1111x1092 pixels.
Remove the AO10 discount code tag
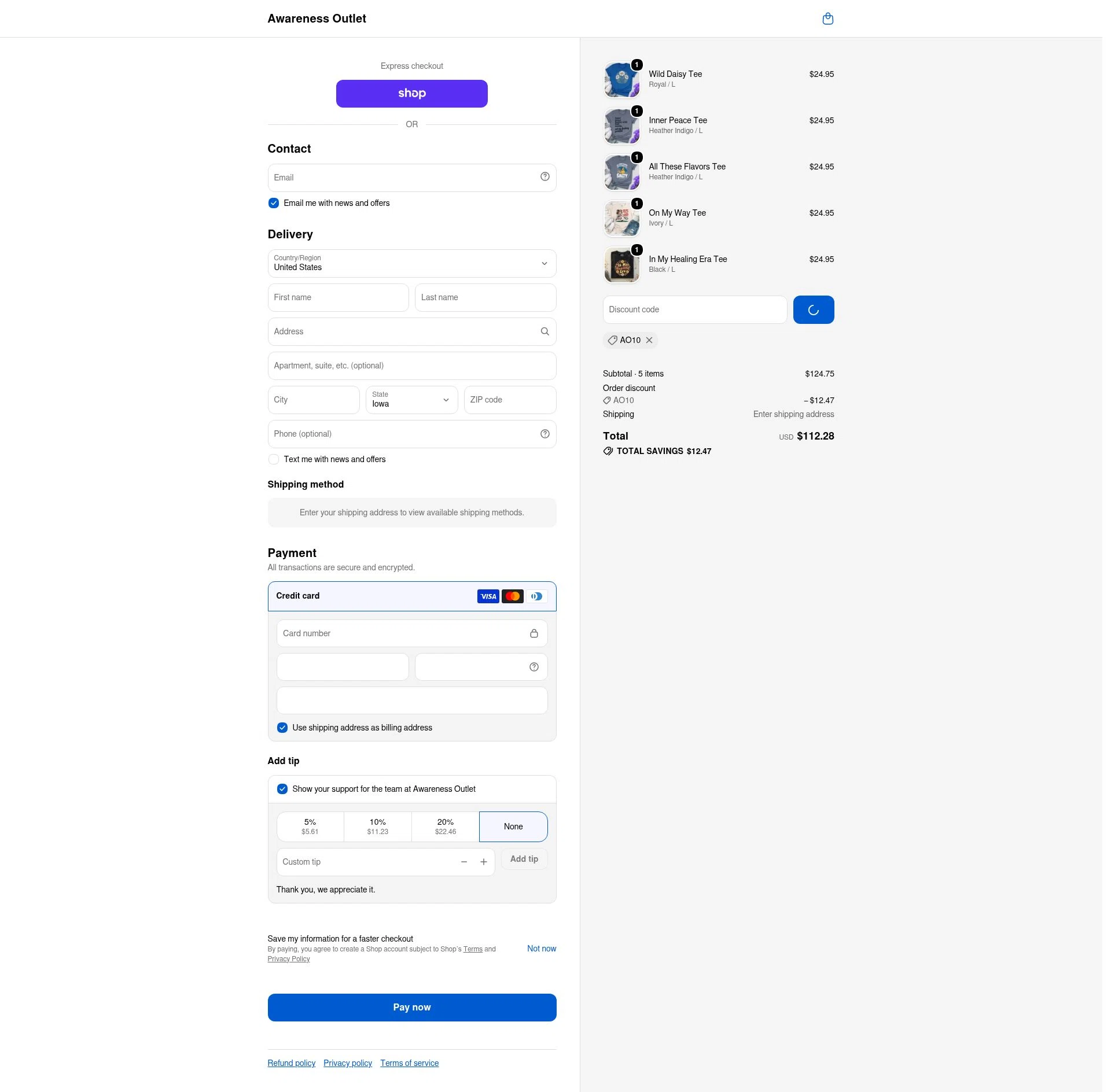(649, 340)
